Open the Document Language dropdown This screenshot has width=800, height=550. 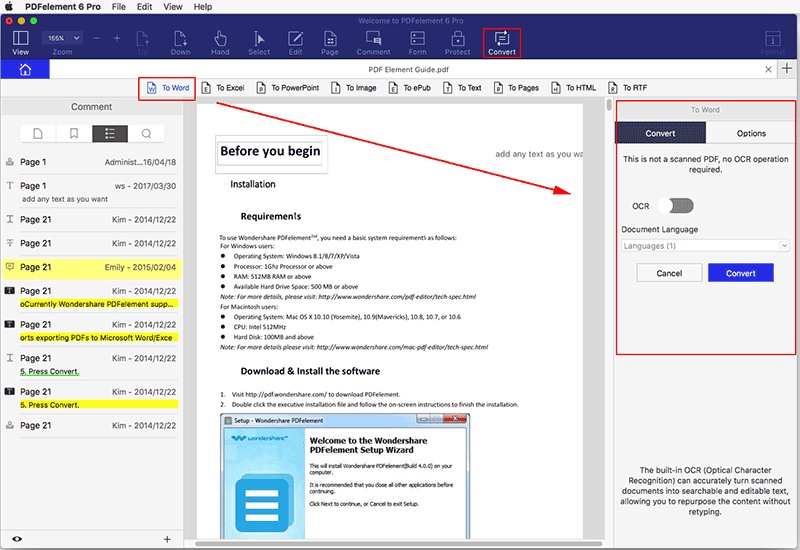[705, 246]
